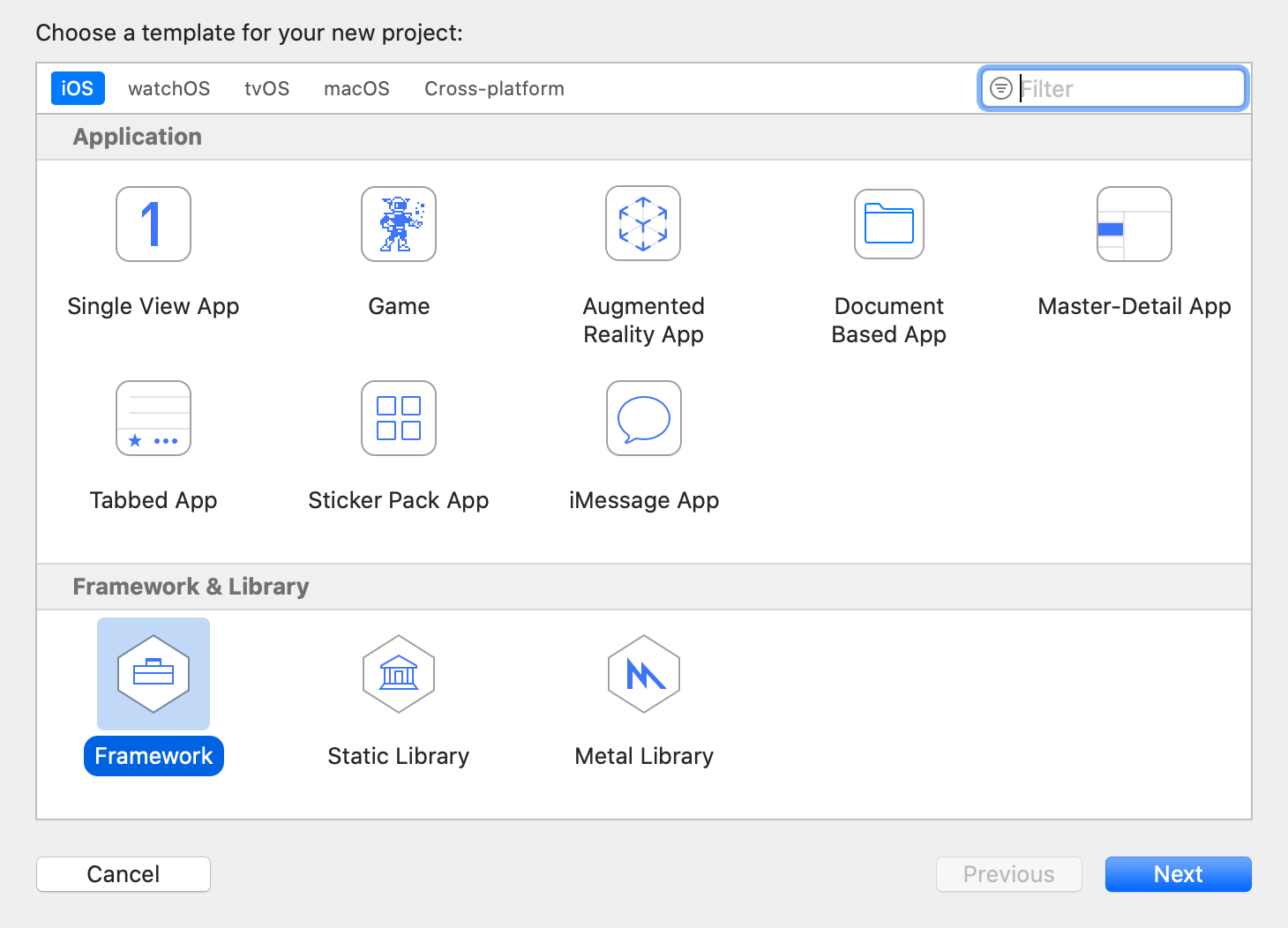Open the tvOS platform tab
Screen dimensions: 1288x928
coord(267,88)
